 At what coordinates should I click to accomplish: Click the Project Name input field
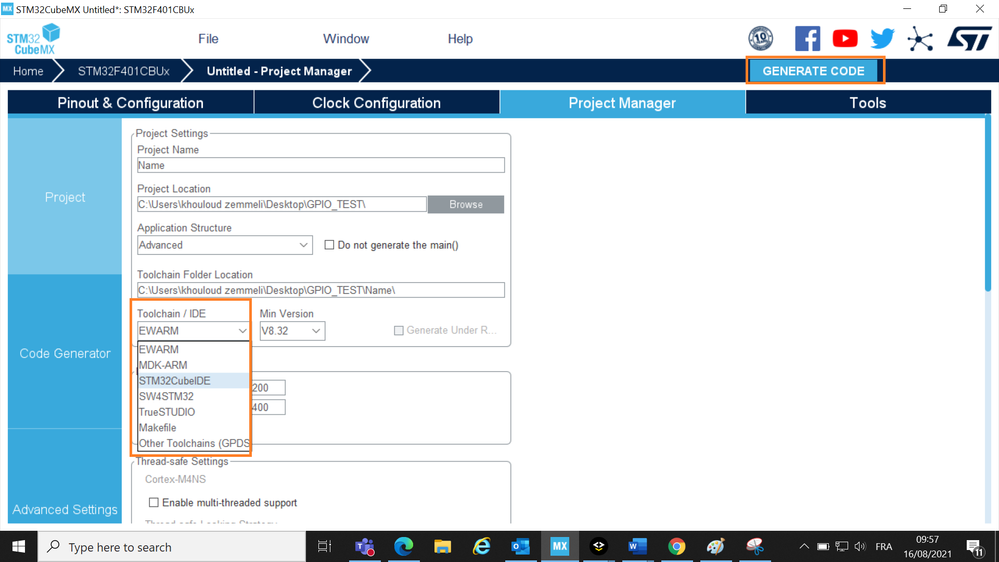tap(320, 165)
